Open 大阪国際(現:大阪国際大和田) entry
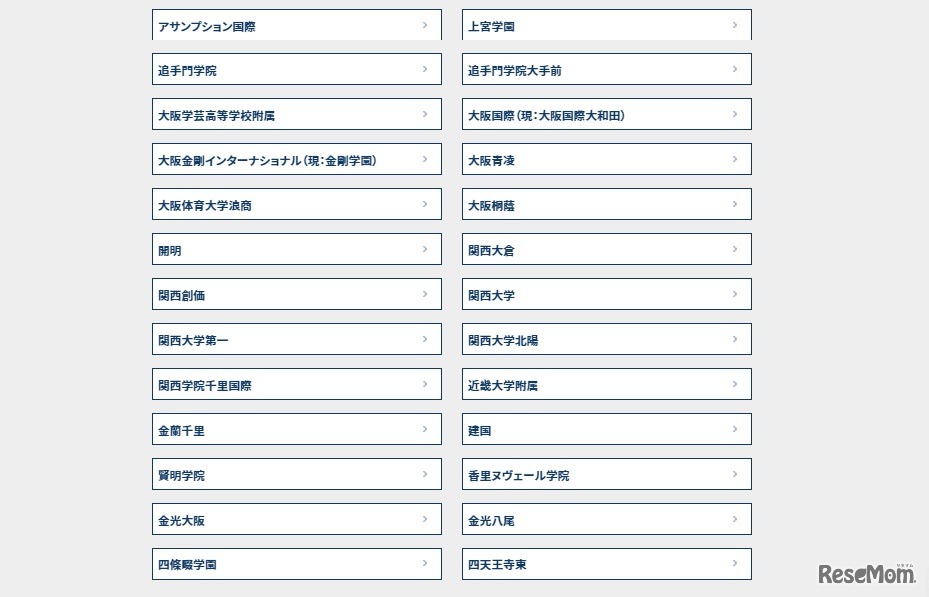 (606, 115)
